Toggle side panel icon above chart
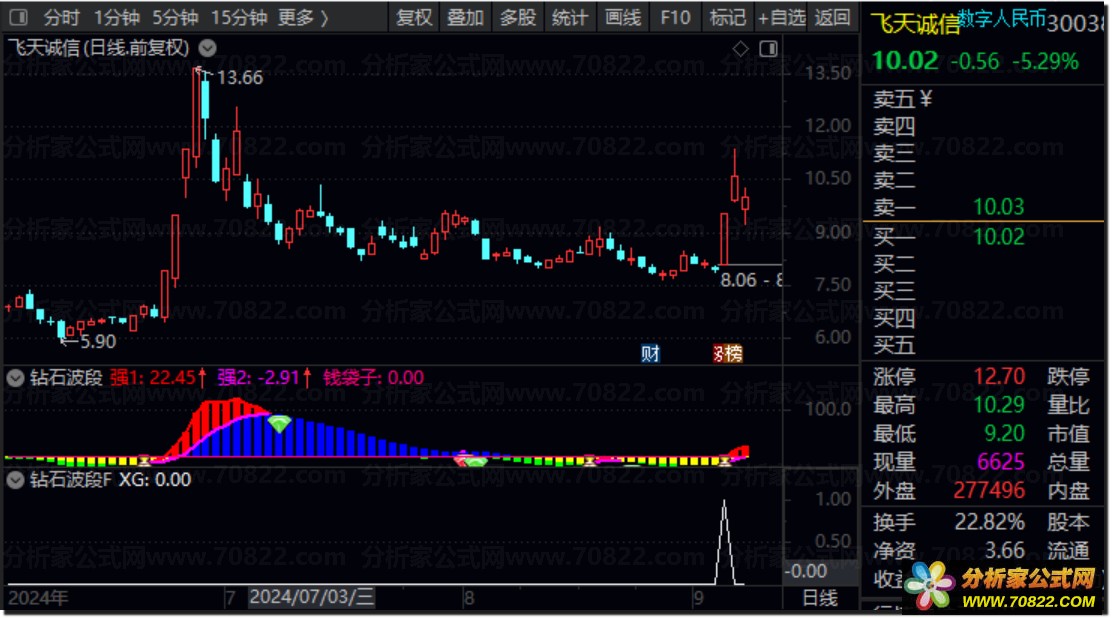Viewport: 1112px width, 618px height. coord(768,48)
